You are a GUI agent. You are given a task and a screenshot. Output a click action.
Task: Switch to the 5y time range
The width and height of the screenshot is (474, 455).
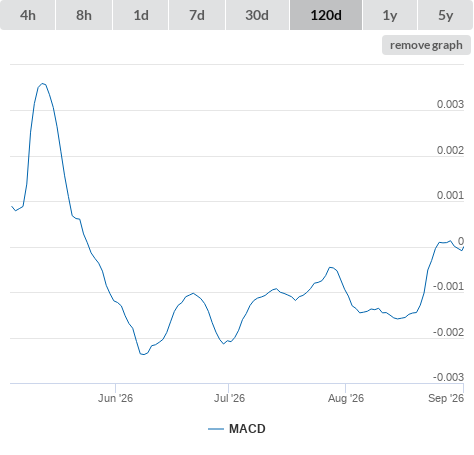pos(445,15)
